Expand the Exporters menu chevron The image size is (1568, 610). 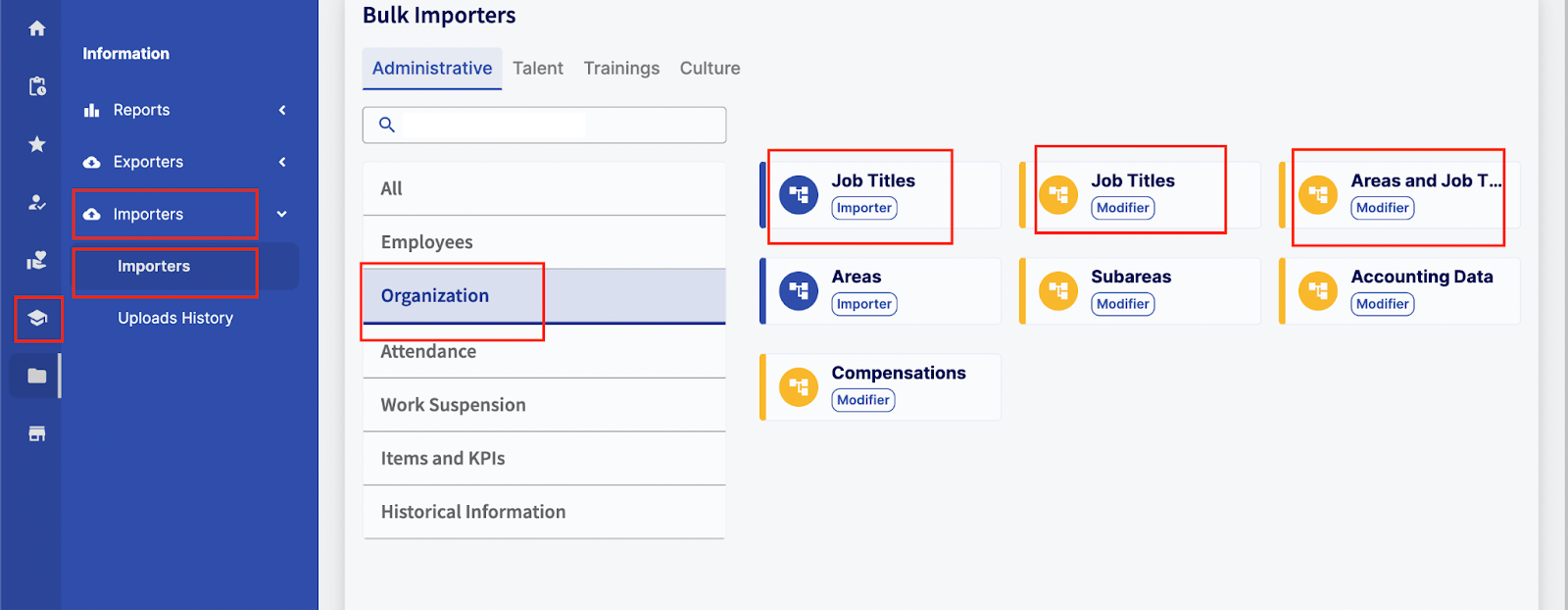(282, 162)
